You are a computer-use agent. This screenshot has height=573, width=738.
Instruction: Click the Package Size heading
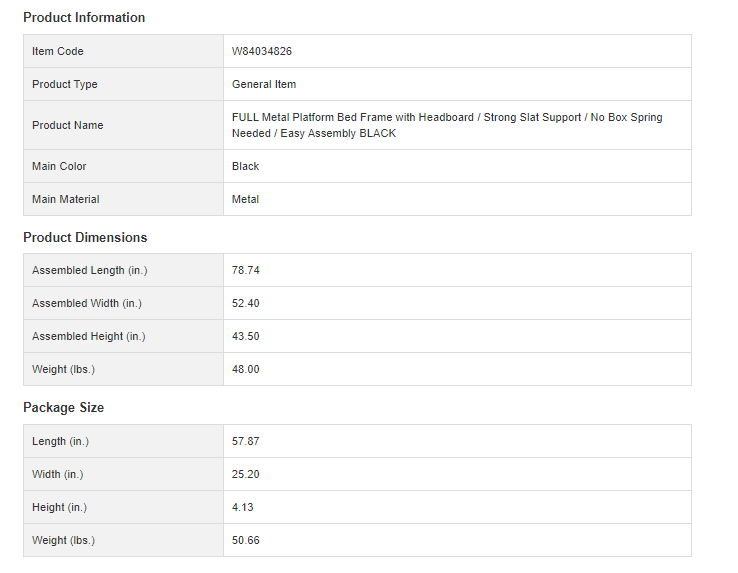[x=64, y=407]
